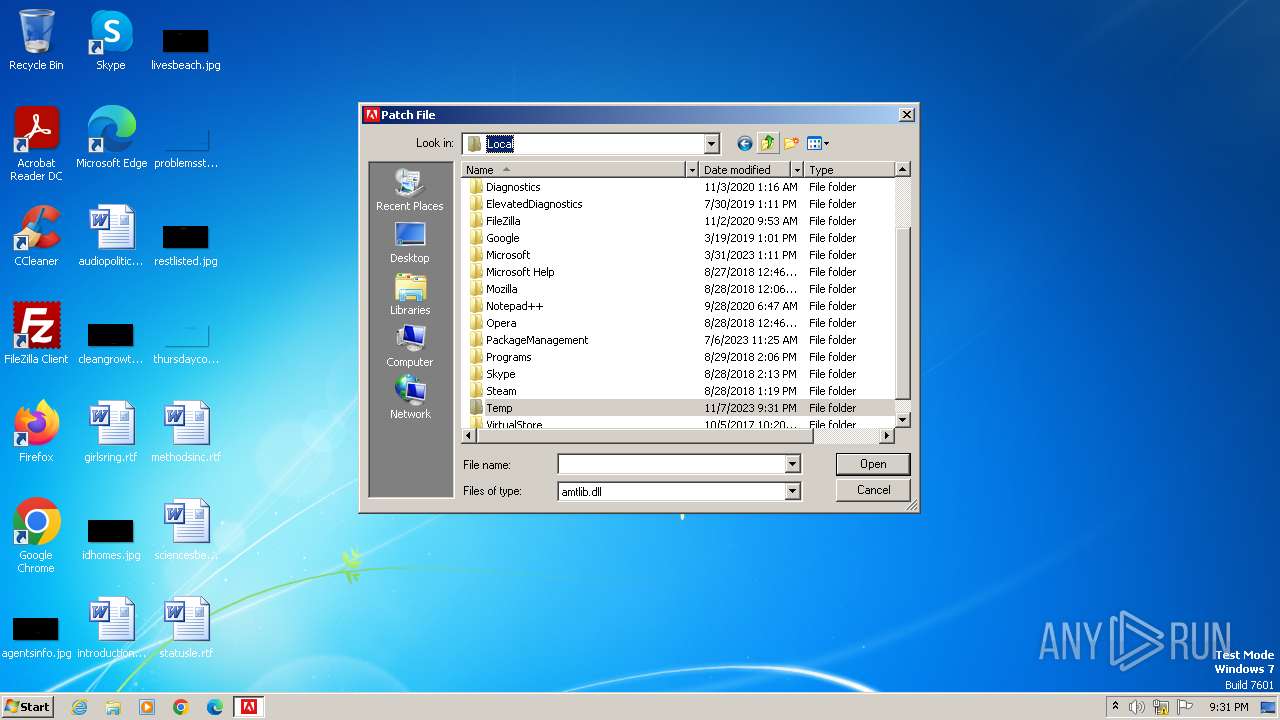1280x720 pixels.
Task: Open Chrome from the taskbar
Action: [x=181, y=707]
